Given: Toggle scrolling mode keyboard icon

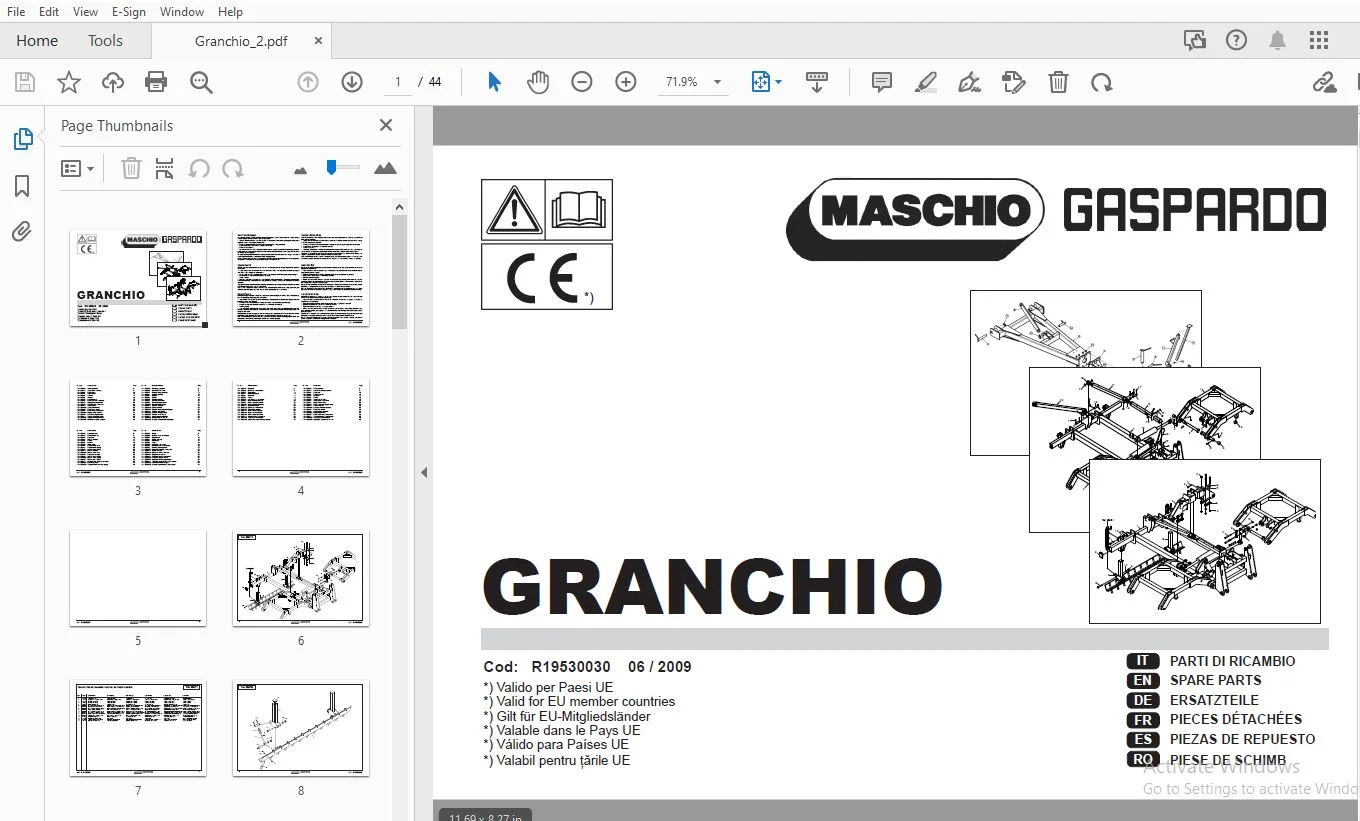Looking at the screenshot, I should click(x=817, y=83).
